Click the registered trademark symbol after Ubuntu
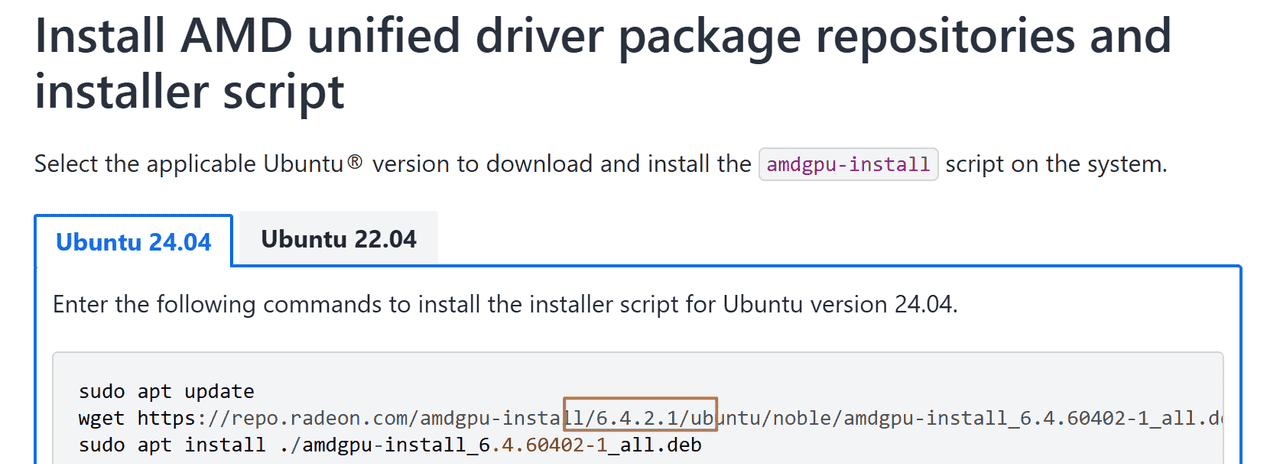Image resolution: width=1280 pixels, height=464 pixels. [354, 162]
